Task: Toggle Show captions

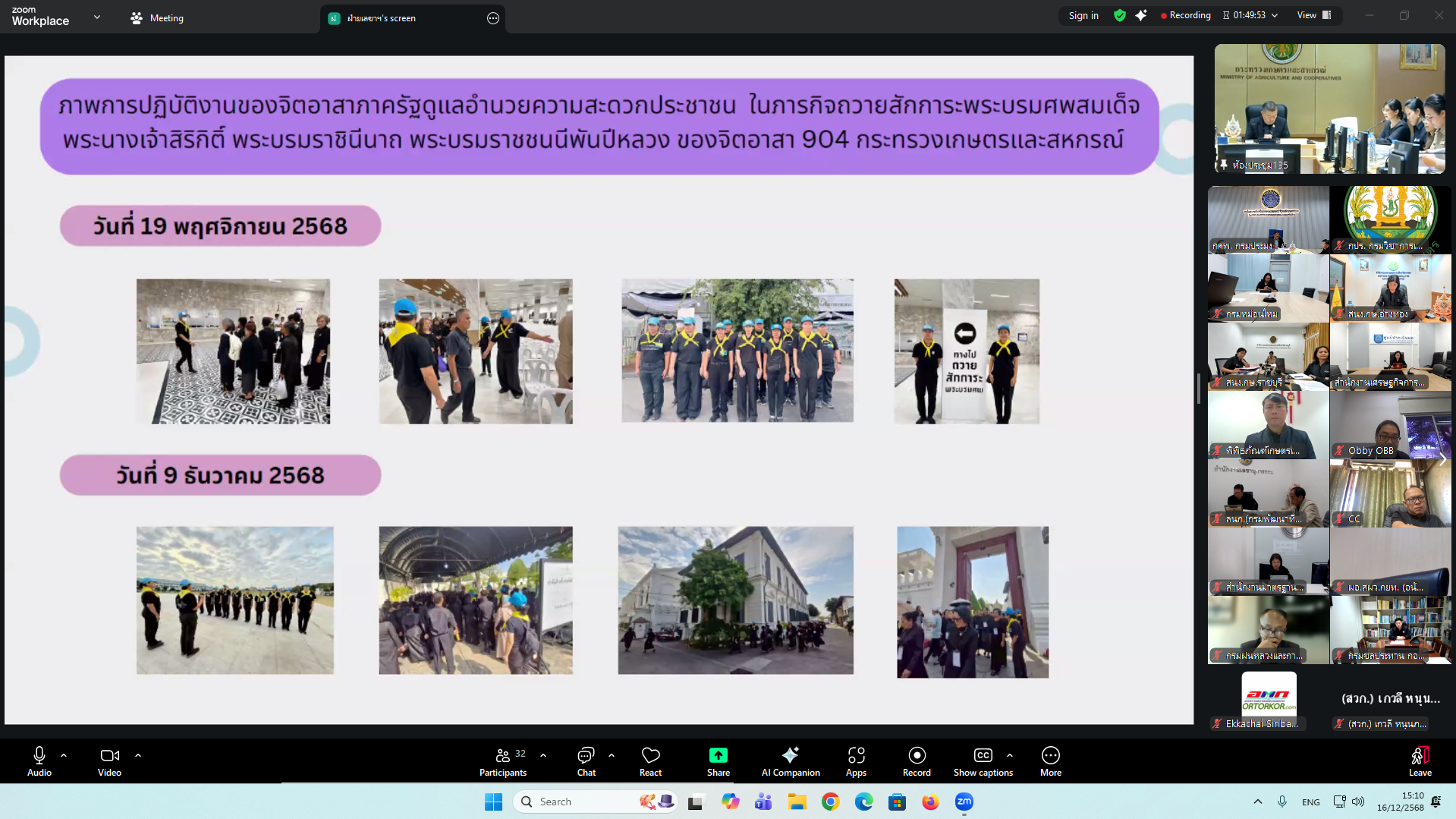Action: point(983,761)
